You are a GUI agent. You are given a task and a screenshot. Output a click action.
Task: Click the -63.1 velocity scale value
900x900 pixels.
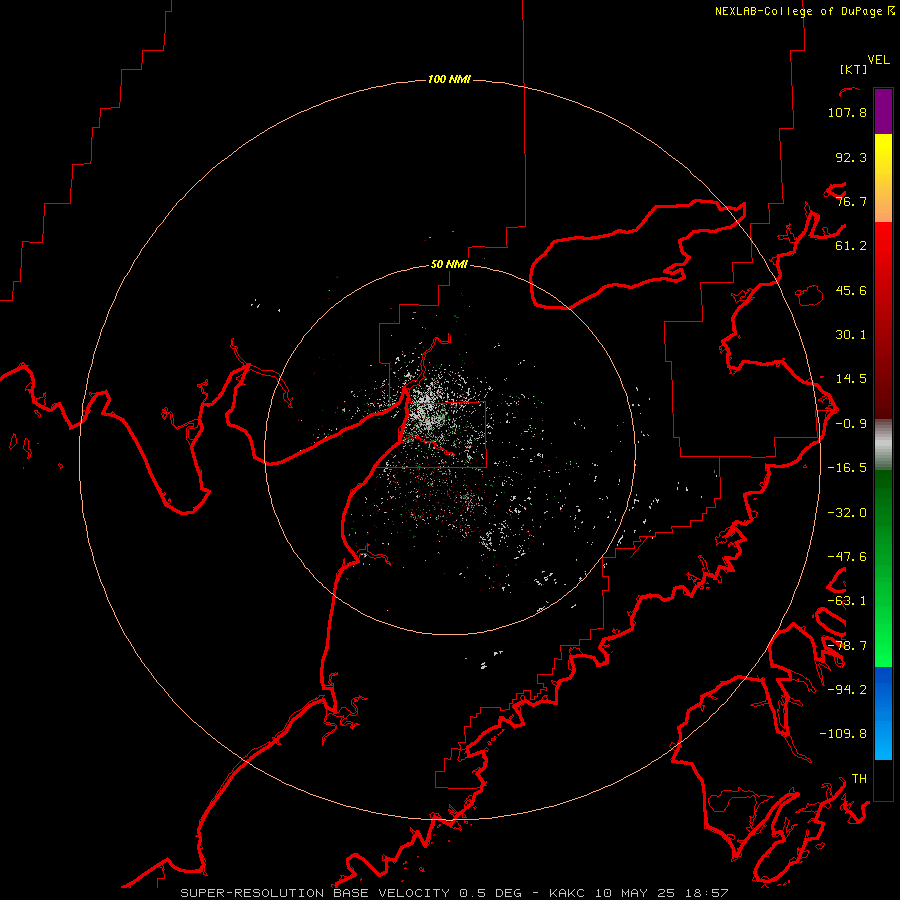tap(847, 601)
